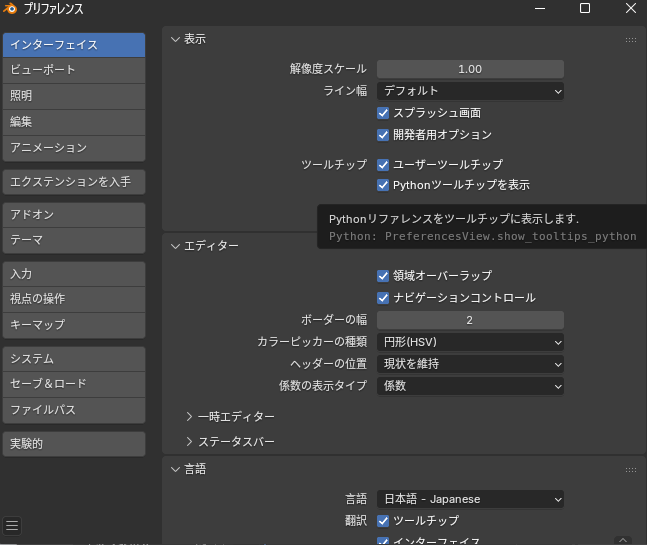The width and height of the screenshot is (647, 545).
Task: Click the ボーダーの幅 value field
Action: click(470, 321)
